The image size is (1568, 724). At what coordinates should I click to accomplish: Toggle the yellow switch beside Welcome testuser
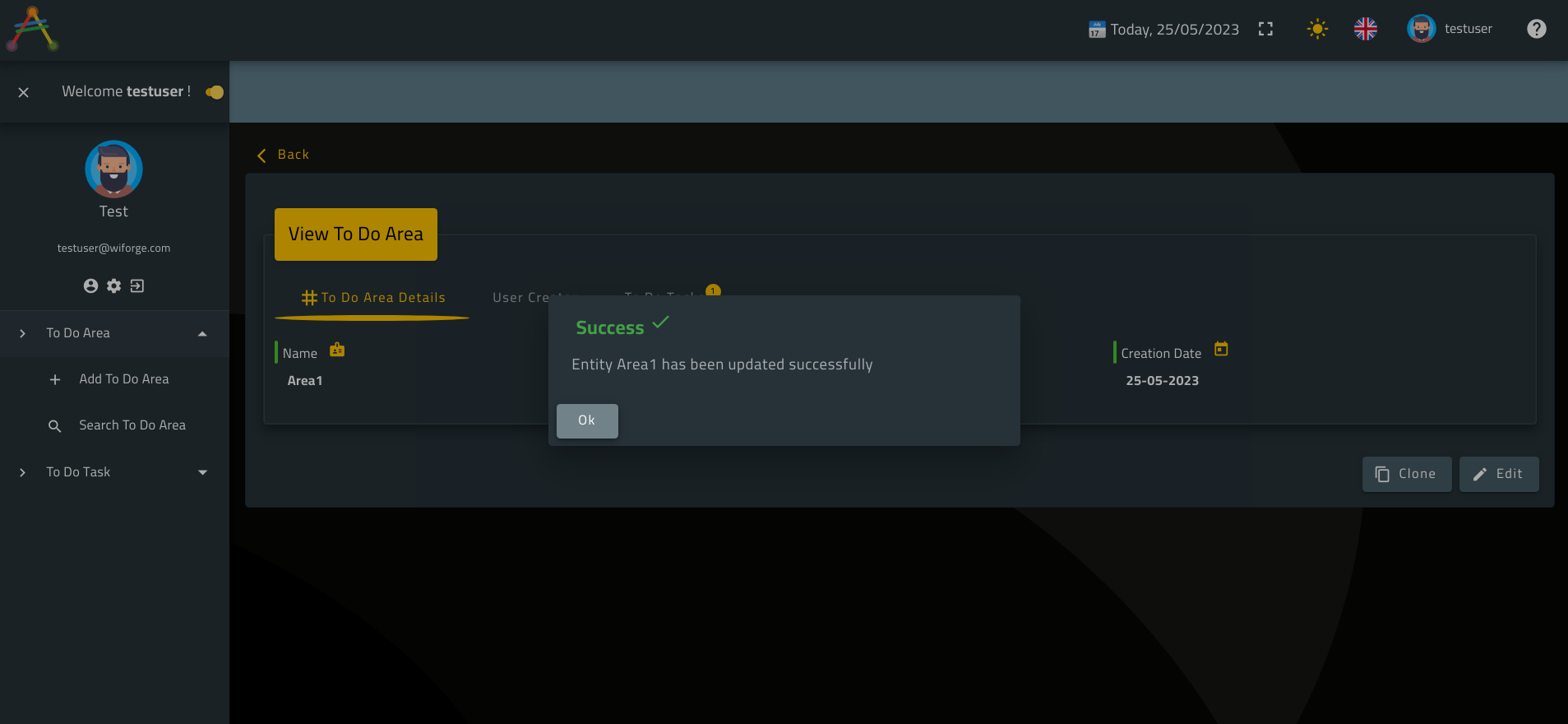(215, 92)
